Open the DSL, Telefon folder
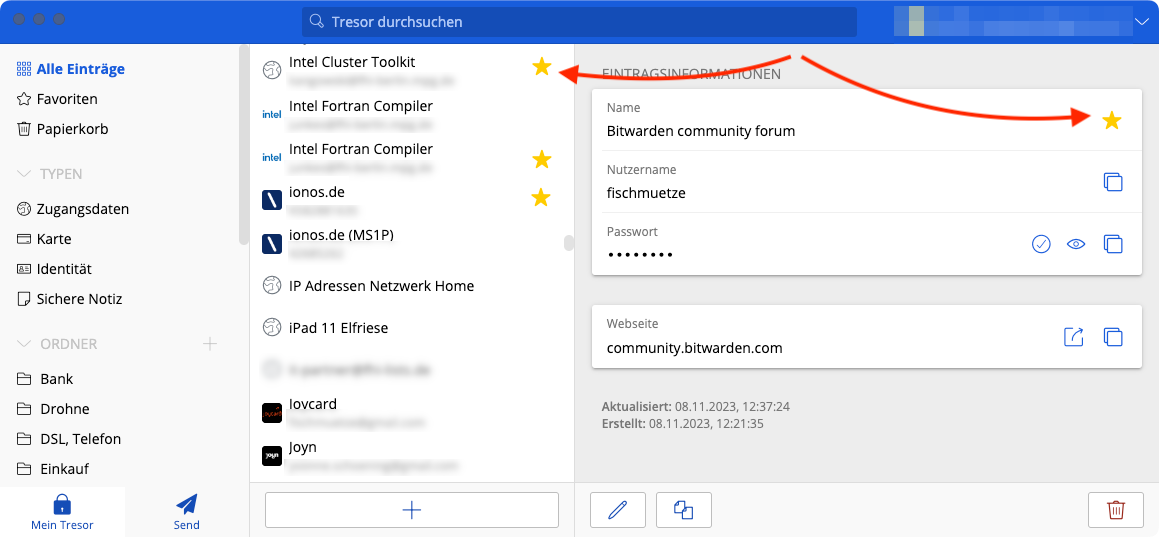 (69, 439)
